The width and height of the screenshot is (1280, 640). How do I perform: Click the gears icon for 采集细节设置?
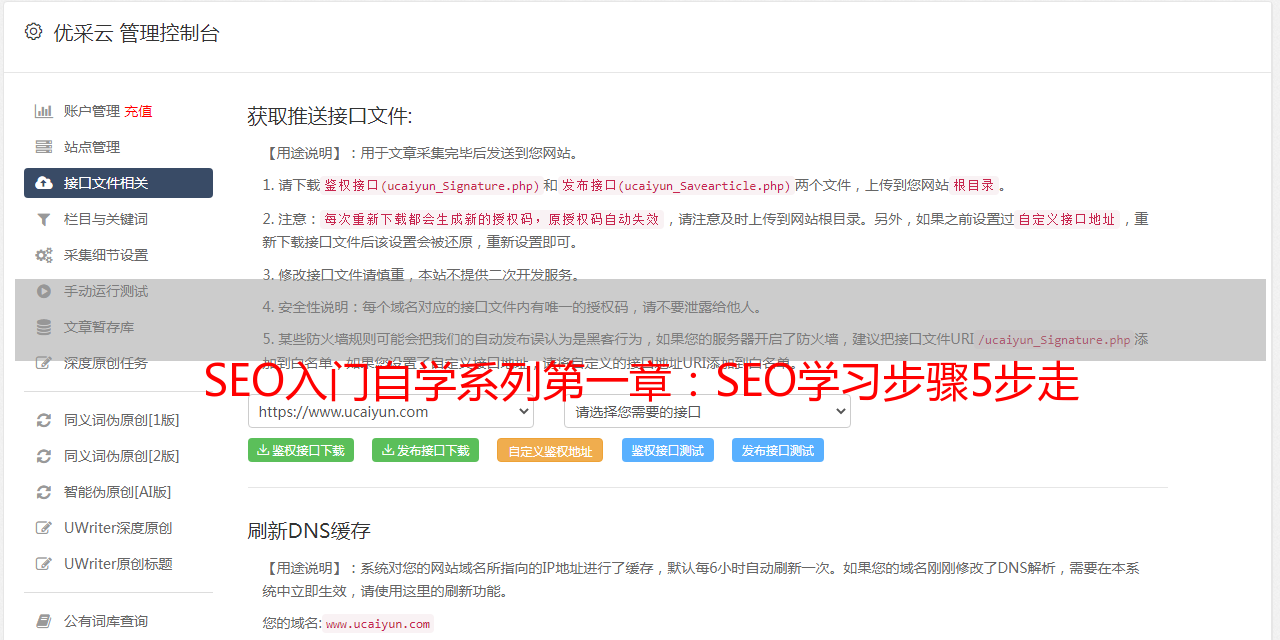[44, 255]
